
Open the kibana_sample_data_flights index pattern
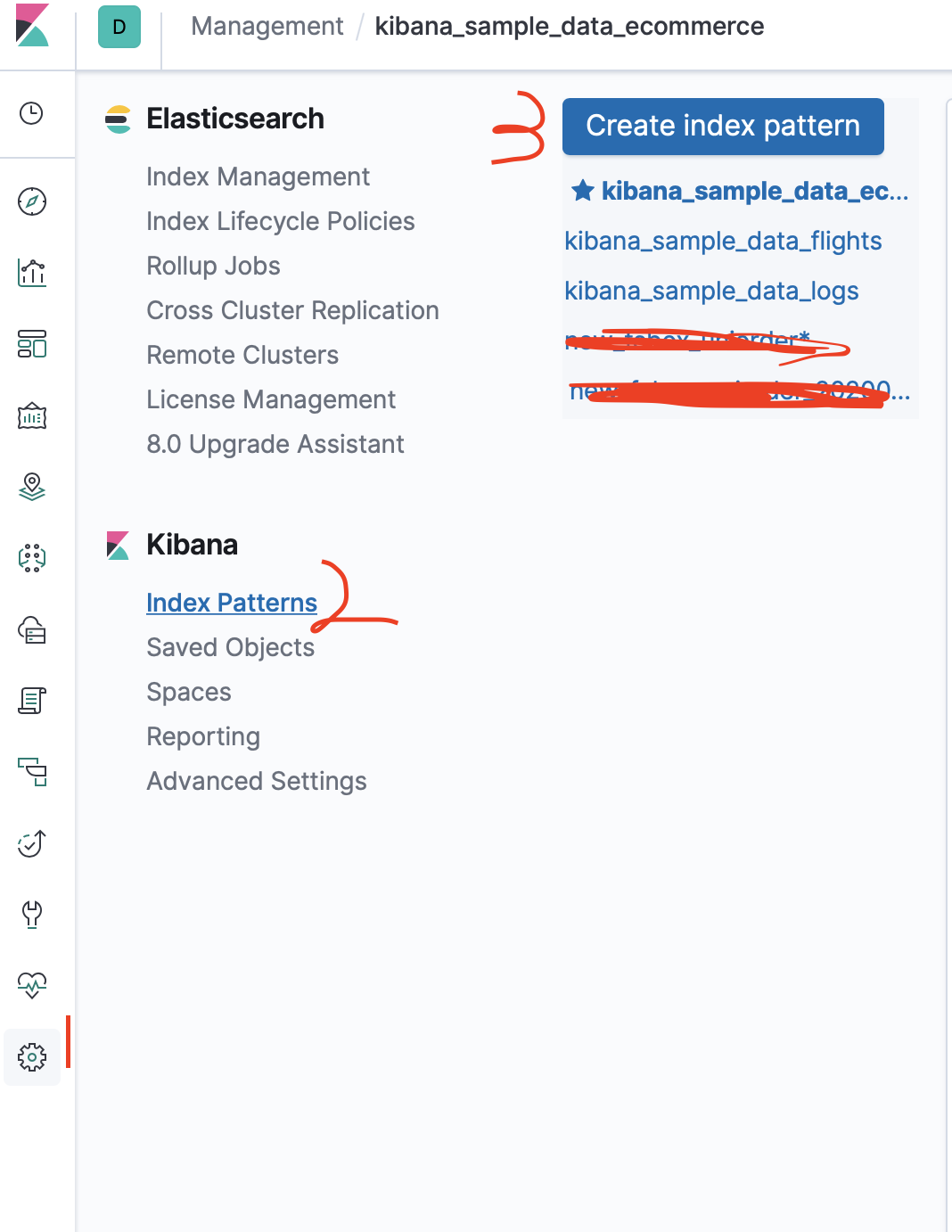(x=723, y=241)
